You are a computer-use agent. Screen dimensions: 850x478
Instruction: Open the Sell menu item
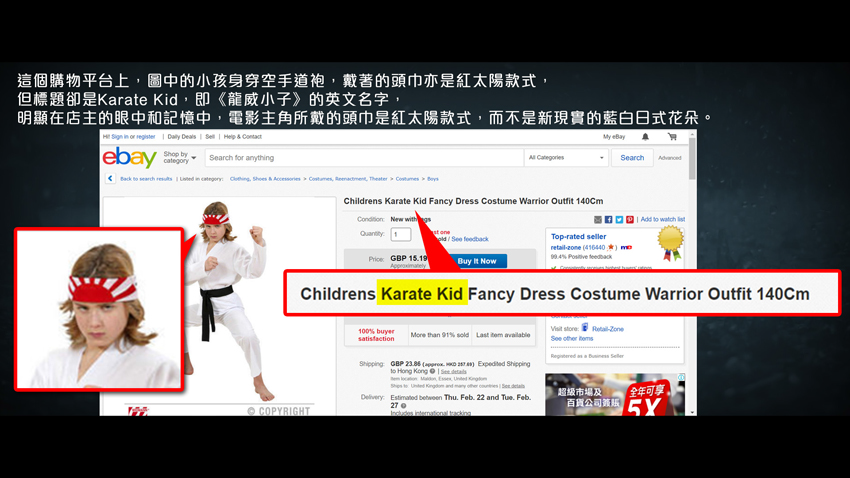coord(210,137)
